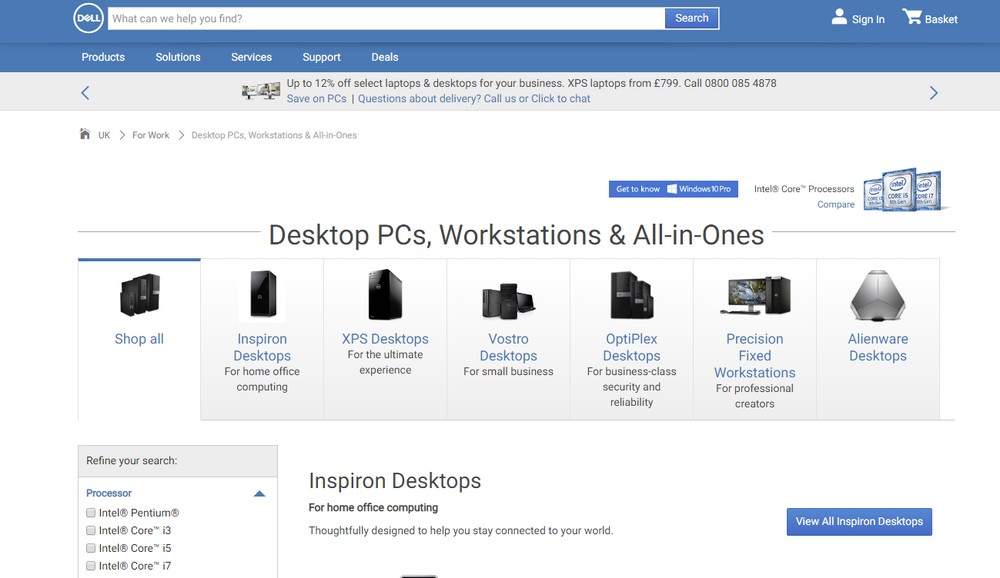
Task: Click the Compare processors link
Action: click(x=836, y=204)
